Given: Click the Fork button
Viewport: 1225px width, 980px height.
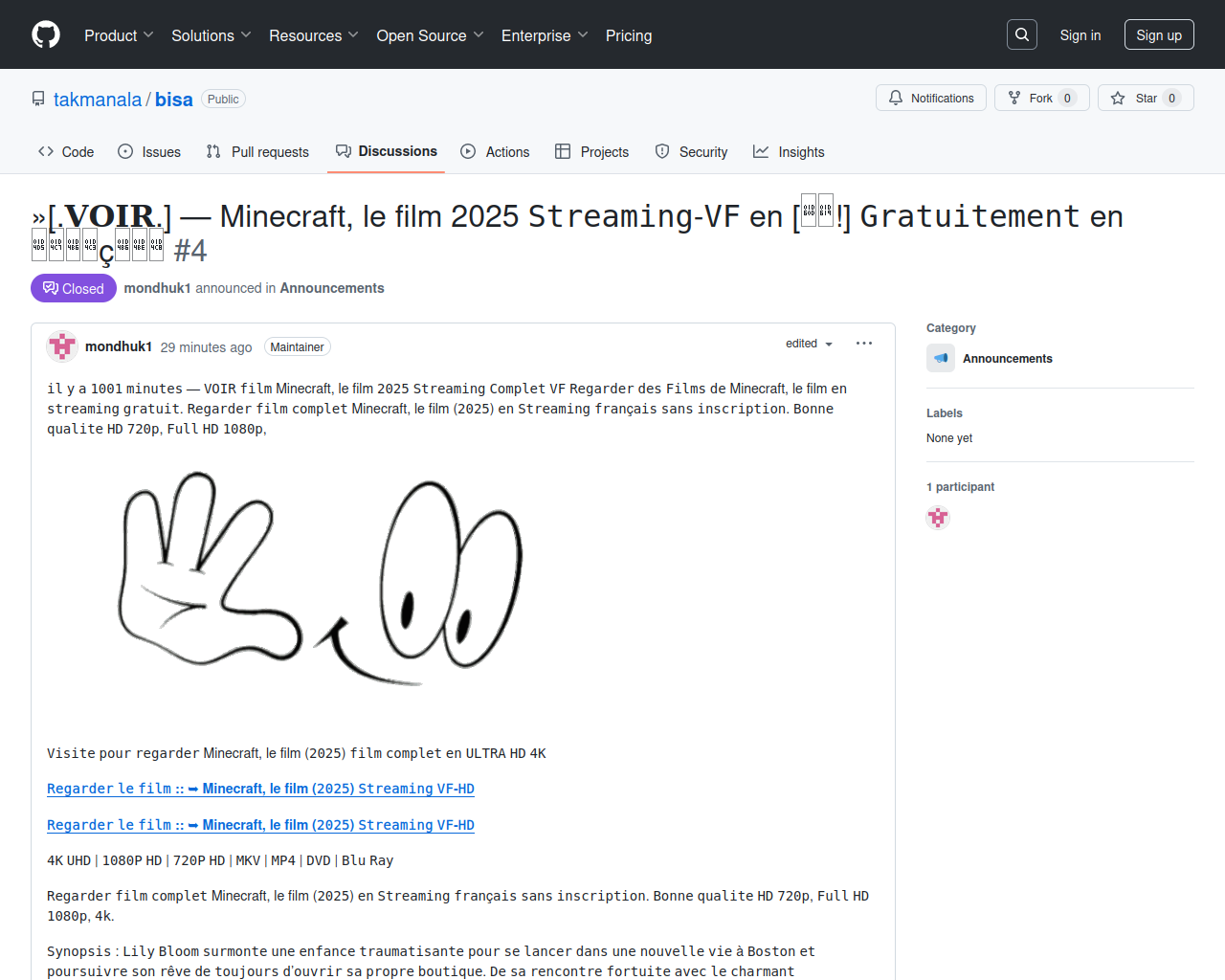Looking at the screenshot, I should pos(1042,98).
